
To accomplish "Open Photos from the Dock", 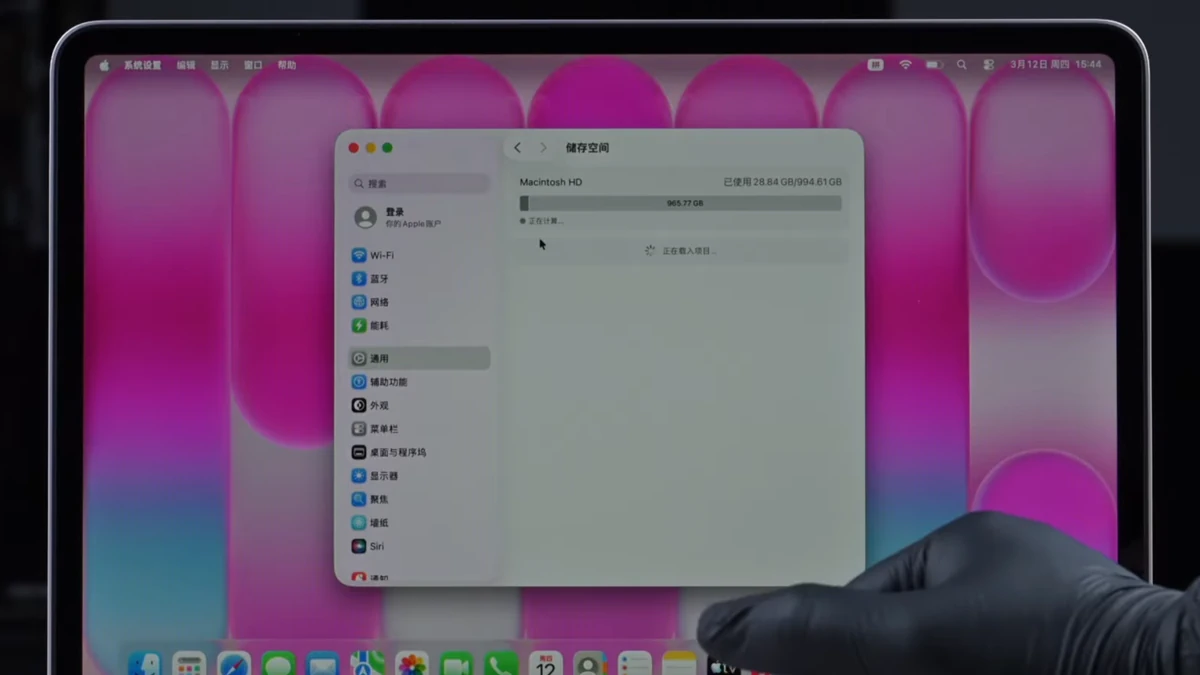I will [x=411, y=664].
